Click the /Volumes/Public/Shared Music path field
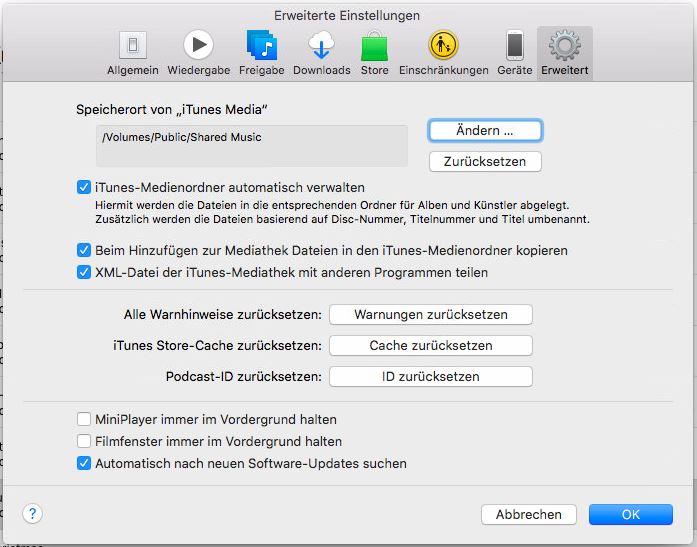The height and width of the screenshot is (547, 697). [x=252, y=146]
